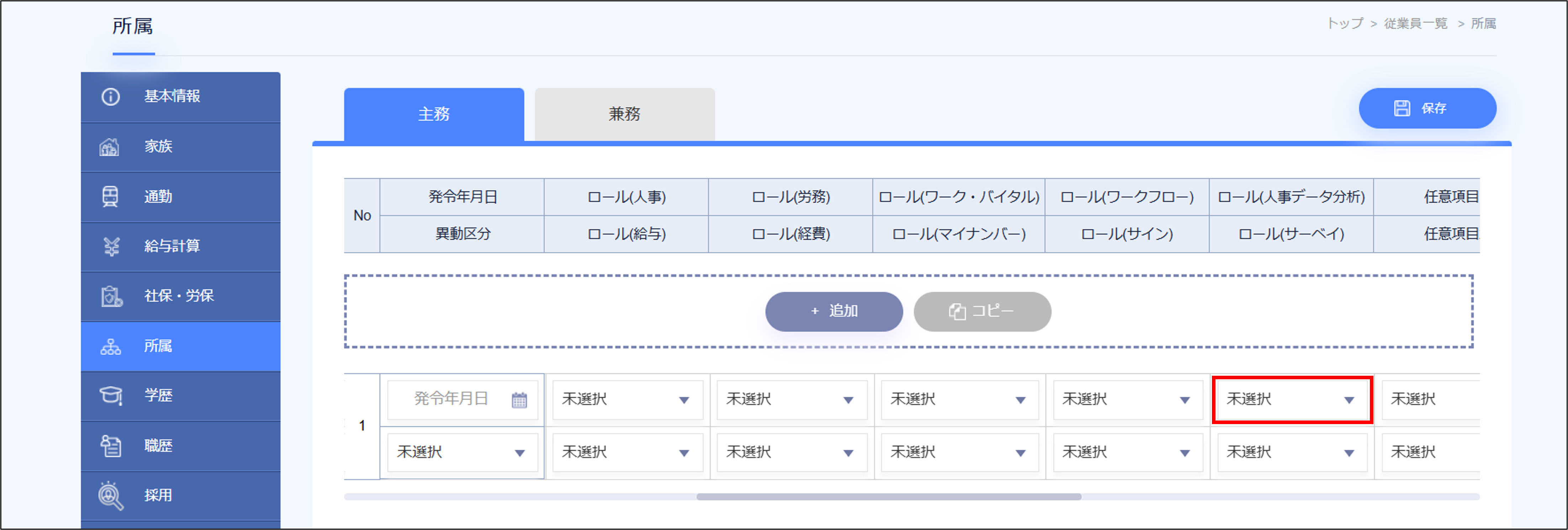Click the 発令年月日 date input field
Screen dimensions: 1568x530
[x=462, y=400]
